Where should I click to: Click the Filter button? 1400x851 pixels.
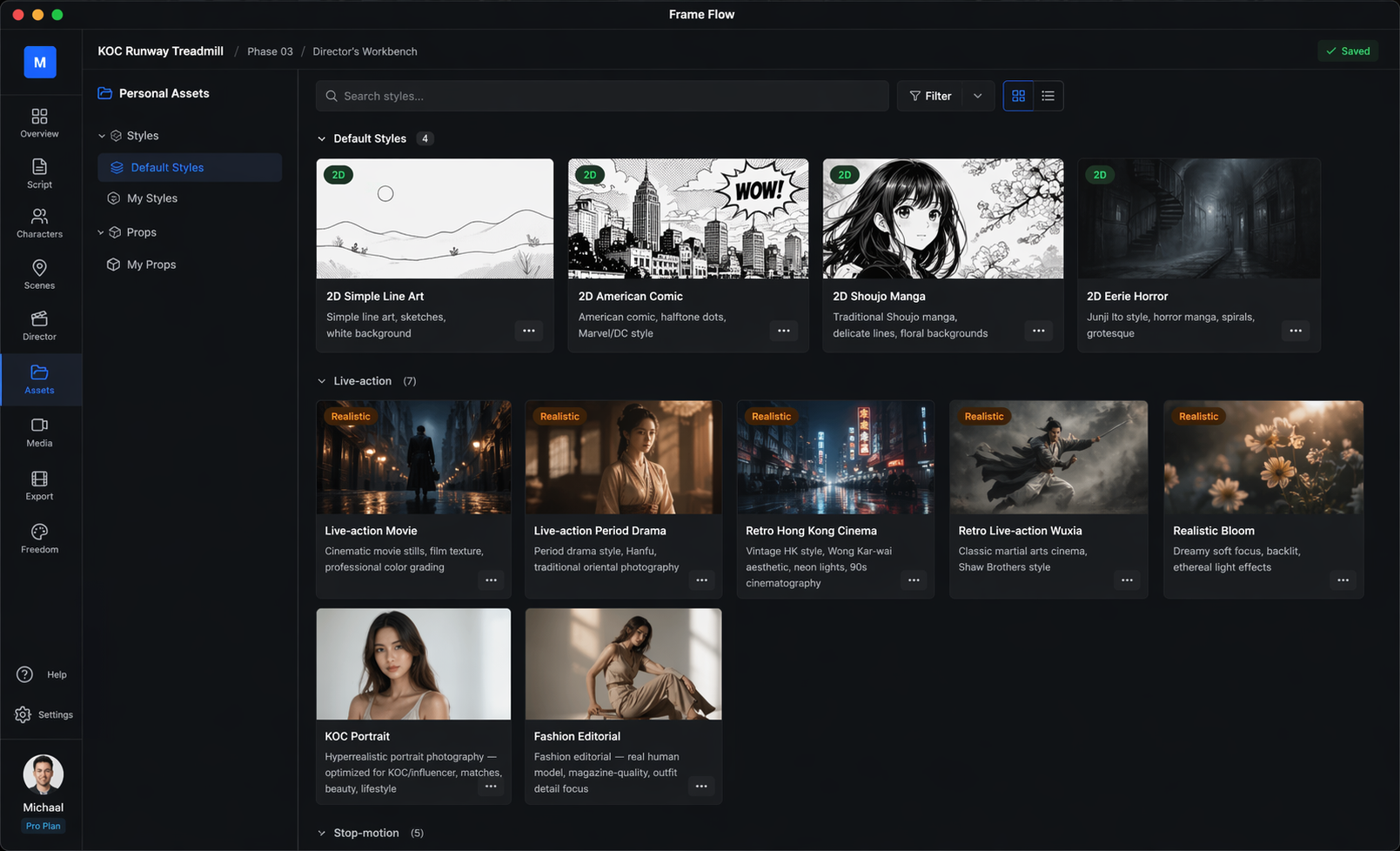pos(930,96)
